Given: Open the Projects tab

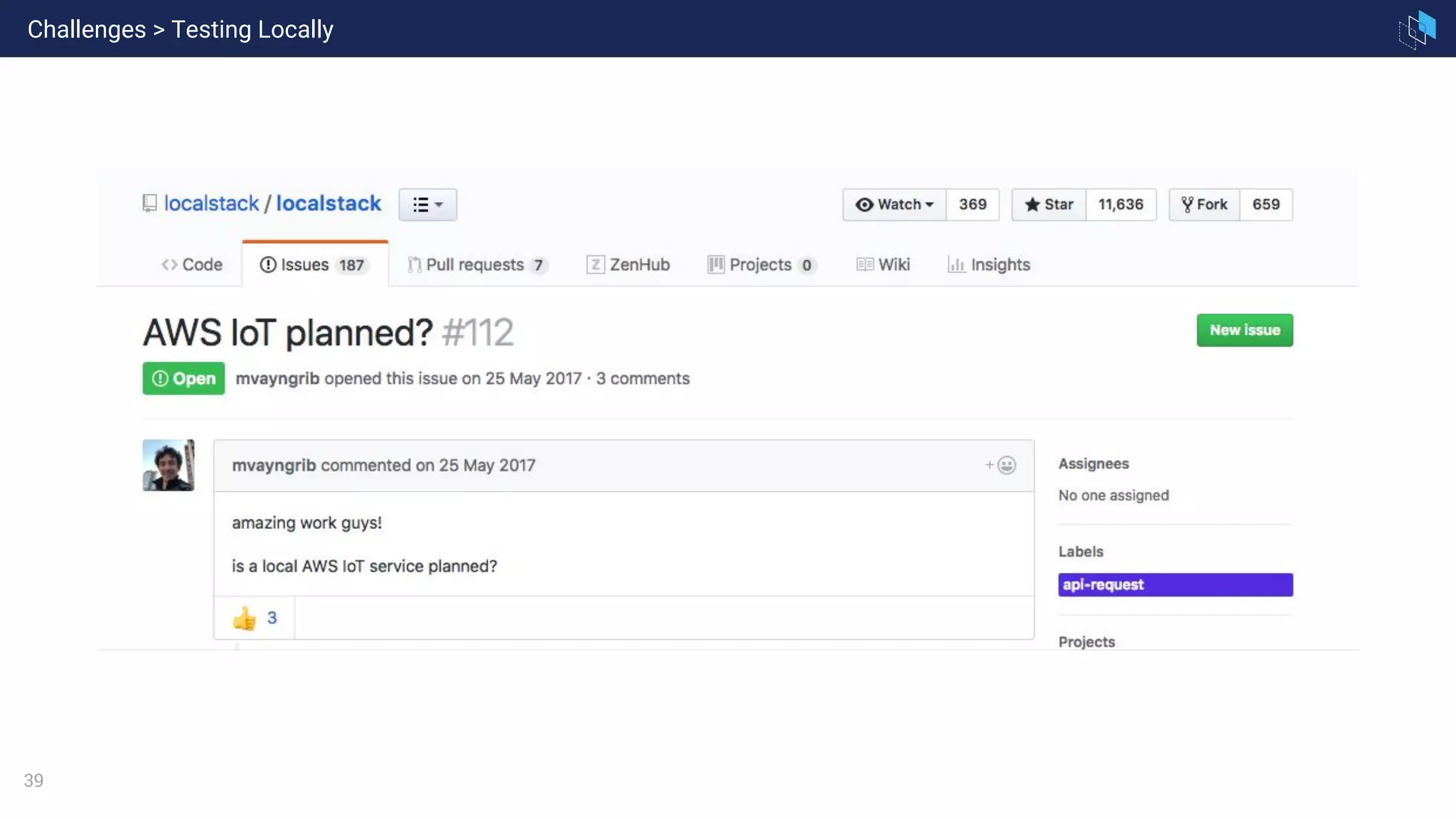Looking at the screenshot, I should click(x=761, y=264).
